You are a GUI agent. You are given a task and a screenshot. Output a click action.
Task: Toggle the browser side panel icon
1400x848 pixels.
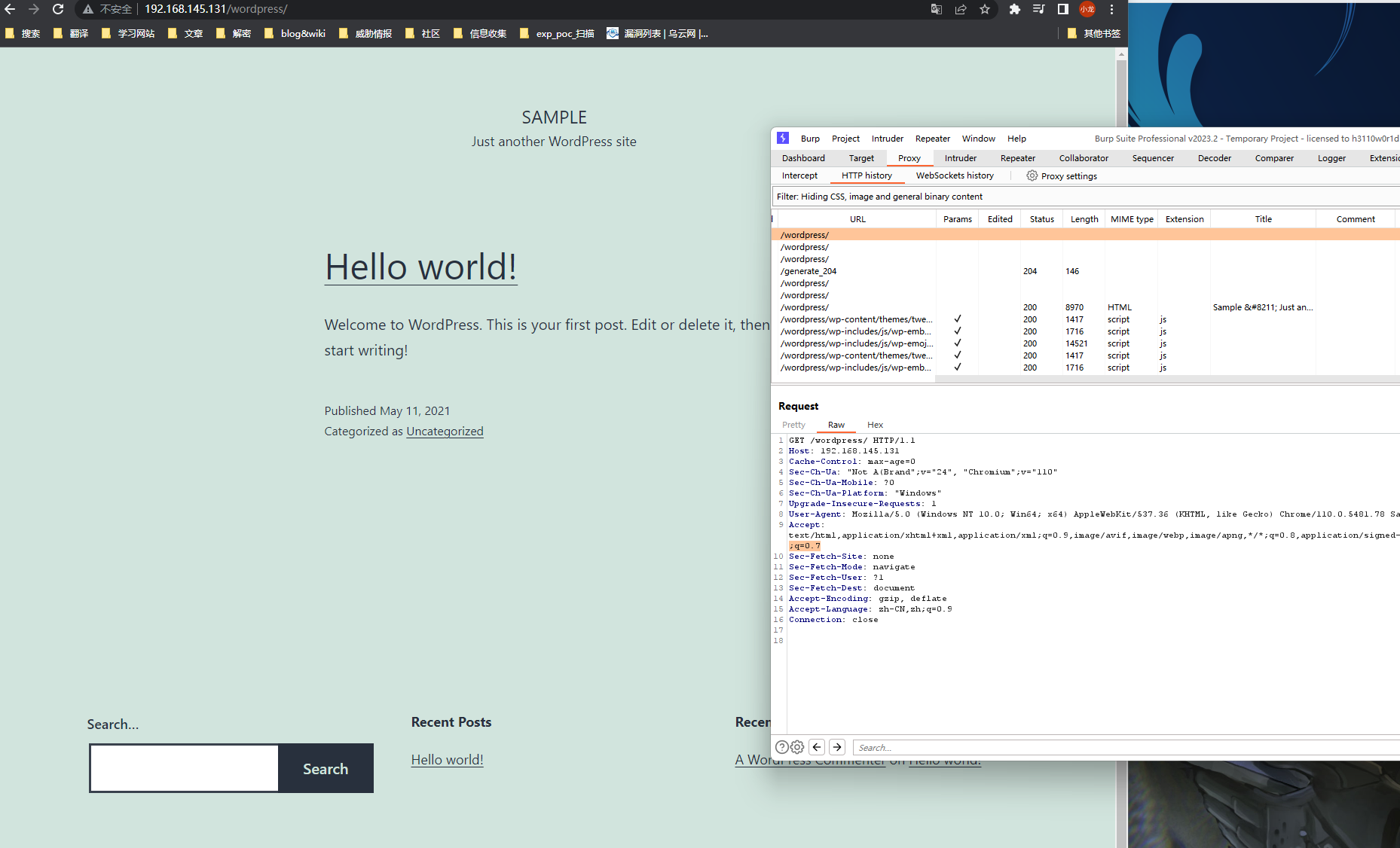pyautogui.click(x=1063, y=9)
